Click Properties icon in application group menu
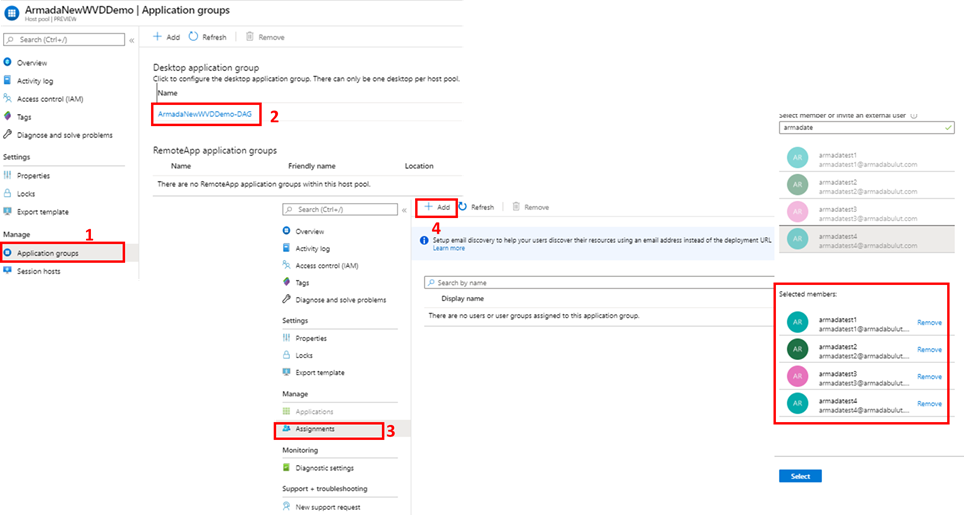Image resolution: width=964 pixels, height=515 pixels. (x=286, y=338)
